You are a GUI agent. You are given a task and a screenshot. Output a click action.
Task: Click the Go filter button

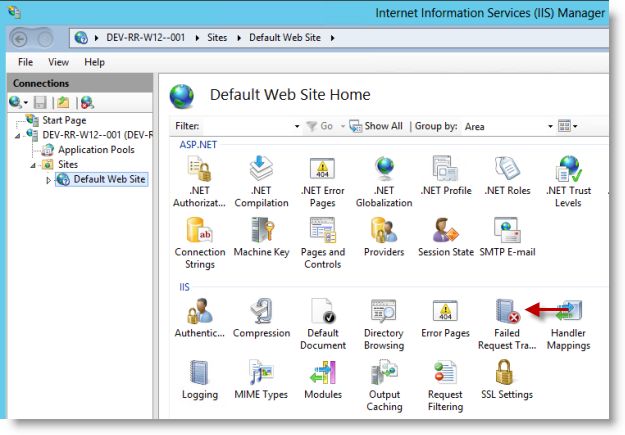[319, 126]
